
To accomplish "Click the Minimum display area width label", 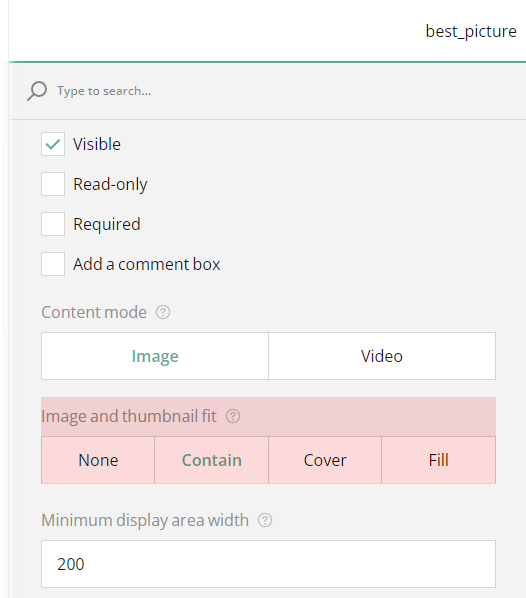I will [x=145, y=520].
